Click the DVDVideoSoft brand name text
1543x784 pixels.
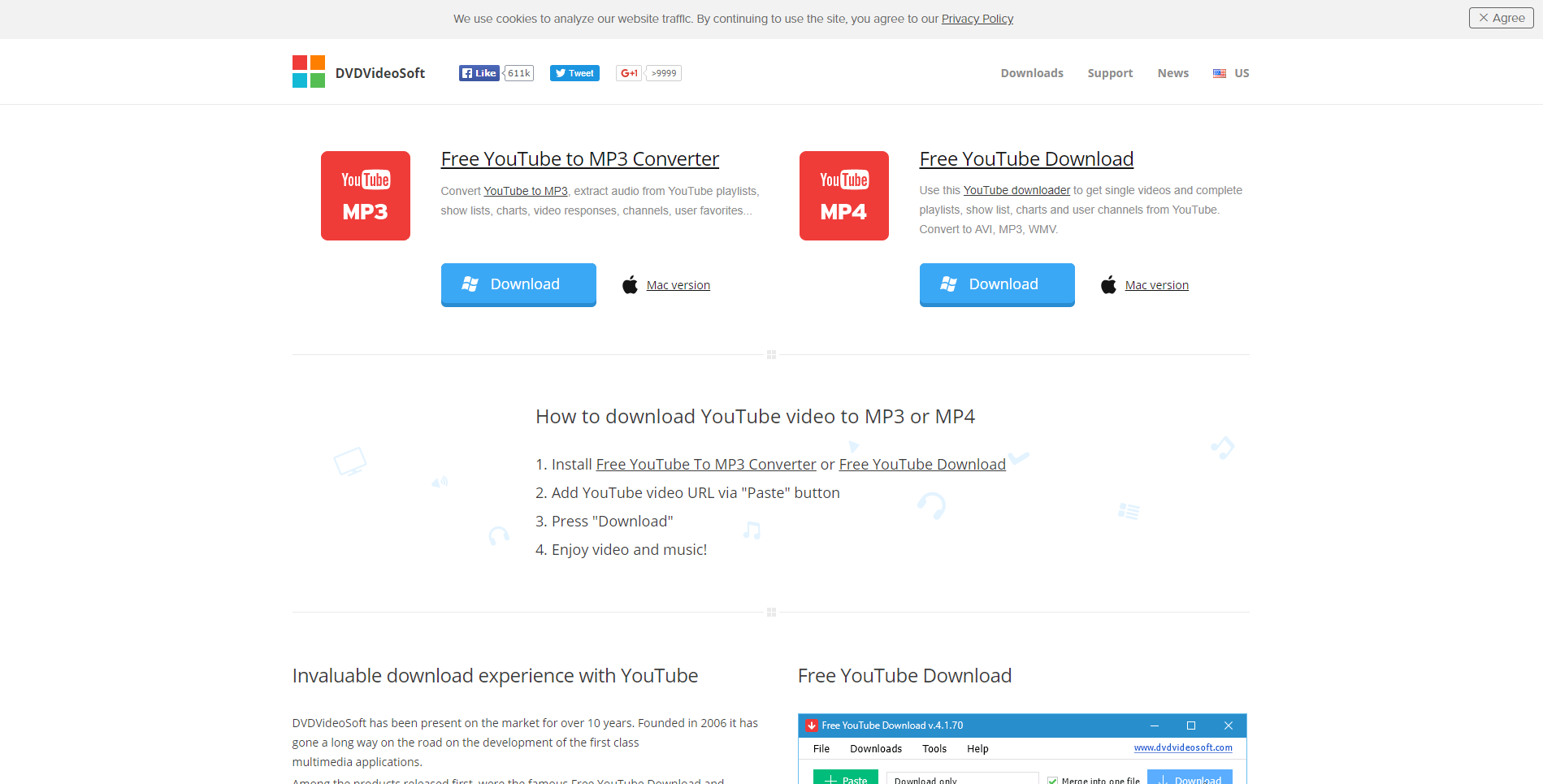pos(380,73)
